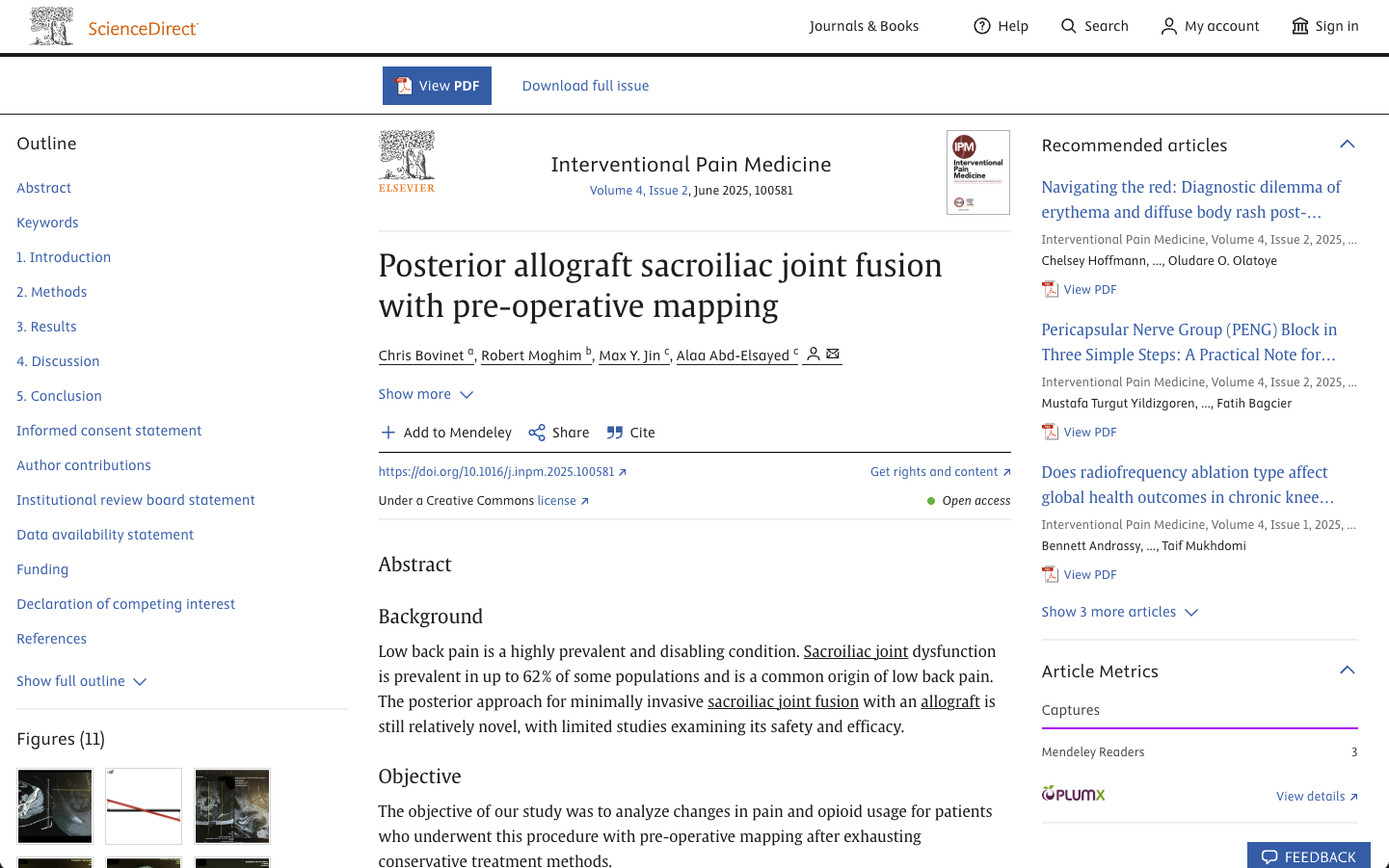Expand Show more author details
The width and height of the screenshot is (1389, 868).
[425, 394]
